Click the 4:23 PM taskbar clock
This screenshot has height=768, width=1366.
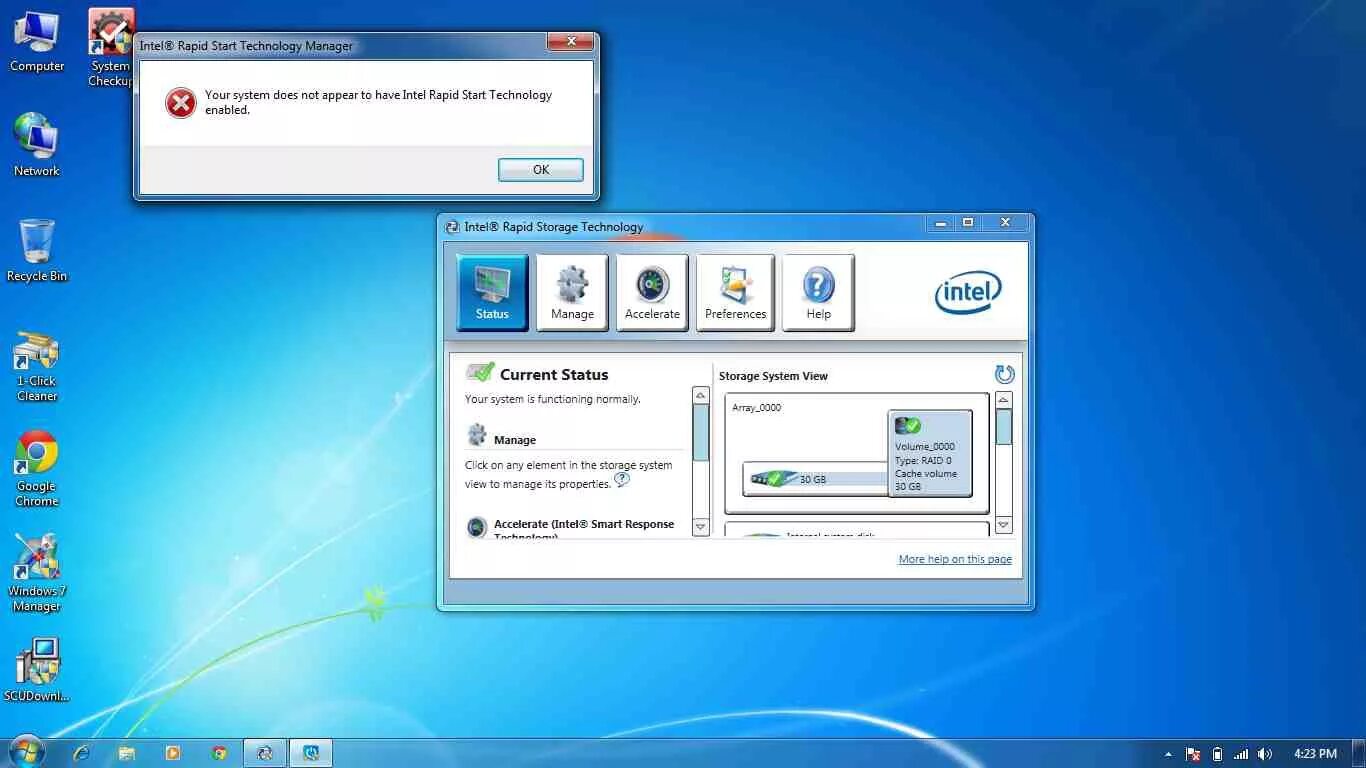pos(1315,754)
